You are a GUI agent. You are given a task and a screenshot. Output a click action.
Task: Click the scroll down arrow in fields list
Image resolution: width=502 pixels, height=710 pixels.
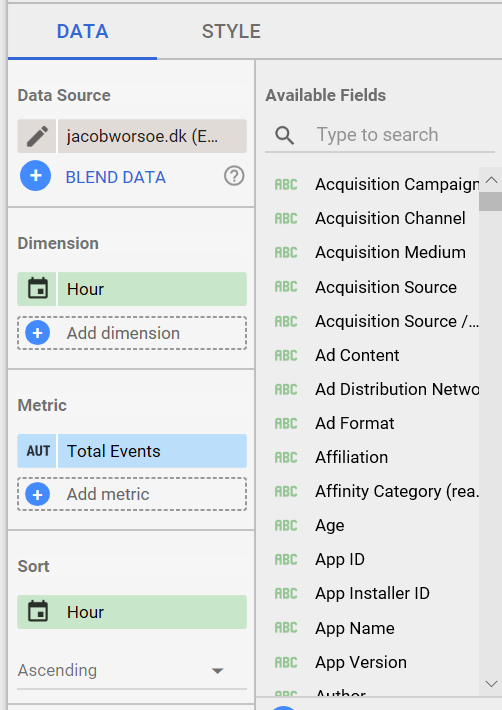[x=491, y=684]
